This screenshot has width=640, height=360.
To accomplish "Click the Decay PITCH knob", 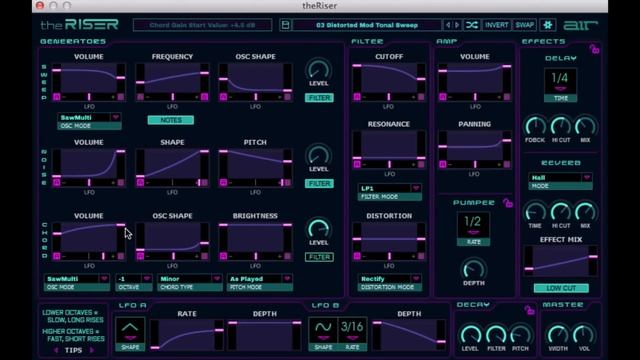I will 520,334.
